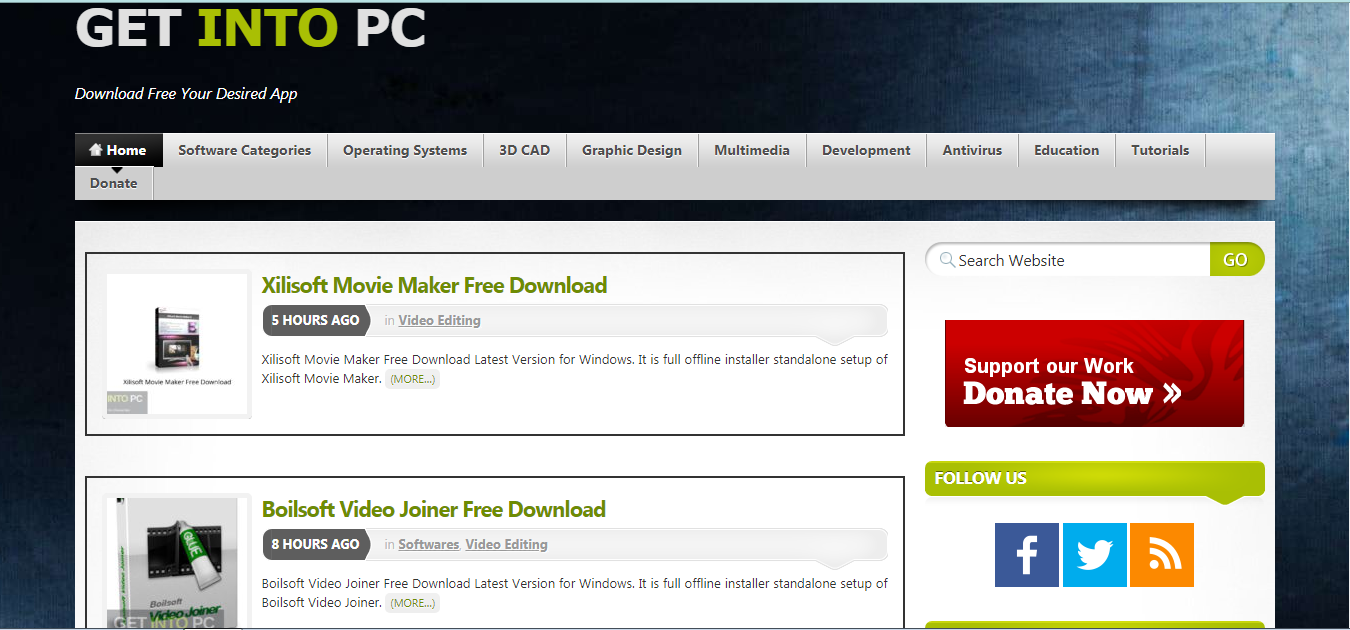Screen dimensions: 1350x630
Task: Open the Graphic Design menu
Action: (x=632, y=150)
